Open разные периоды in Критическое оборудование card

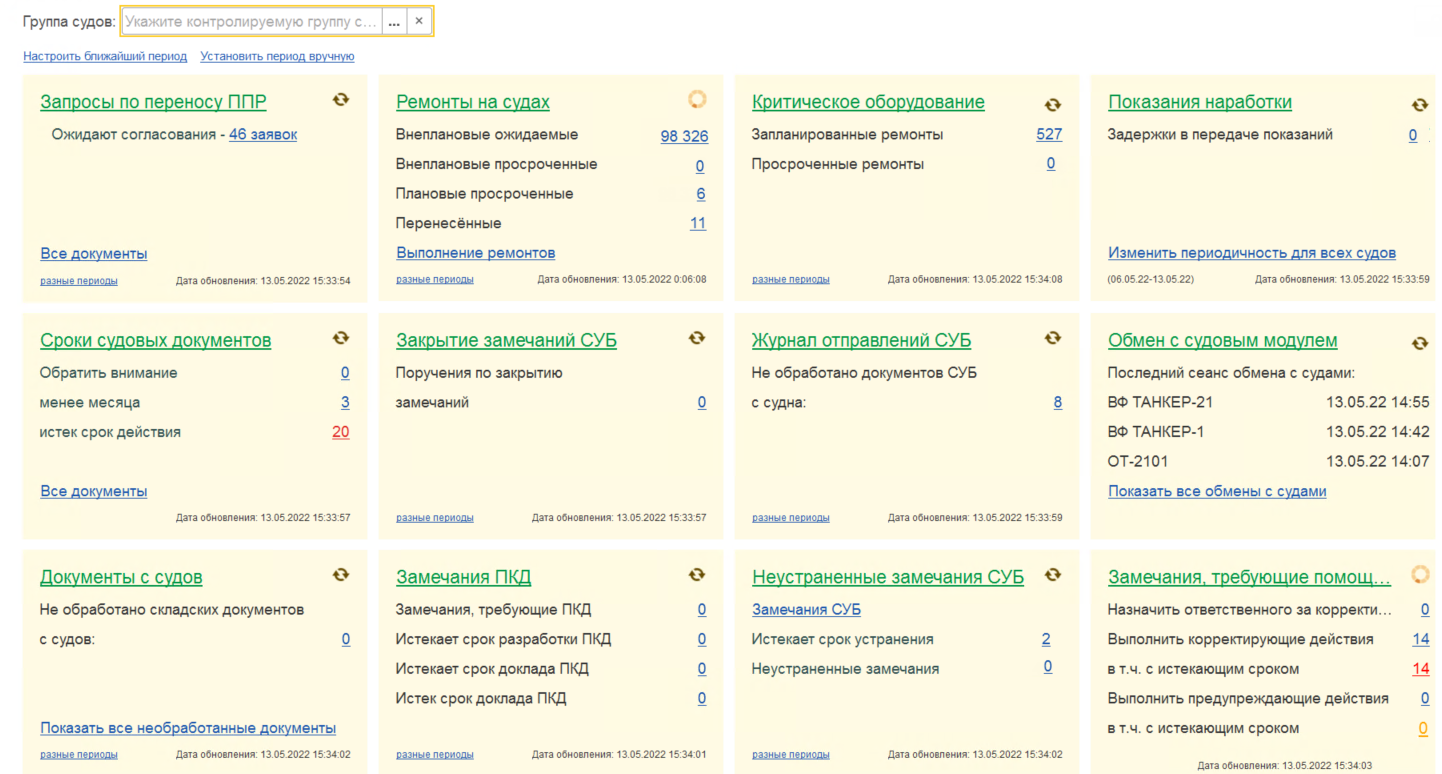click(791, 280)
